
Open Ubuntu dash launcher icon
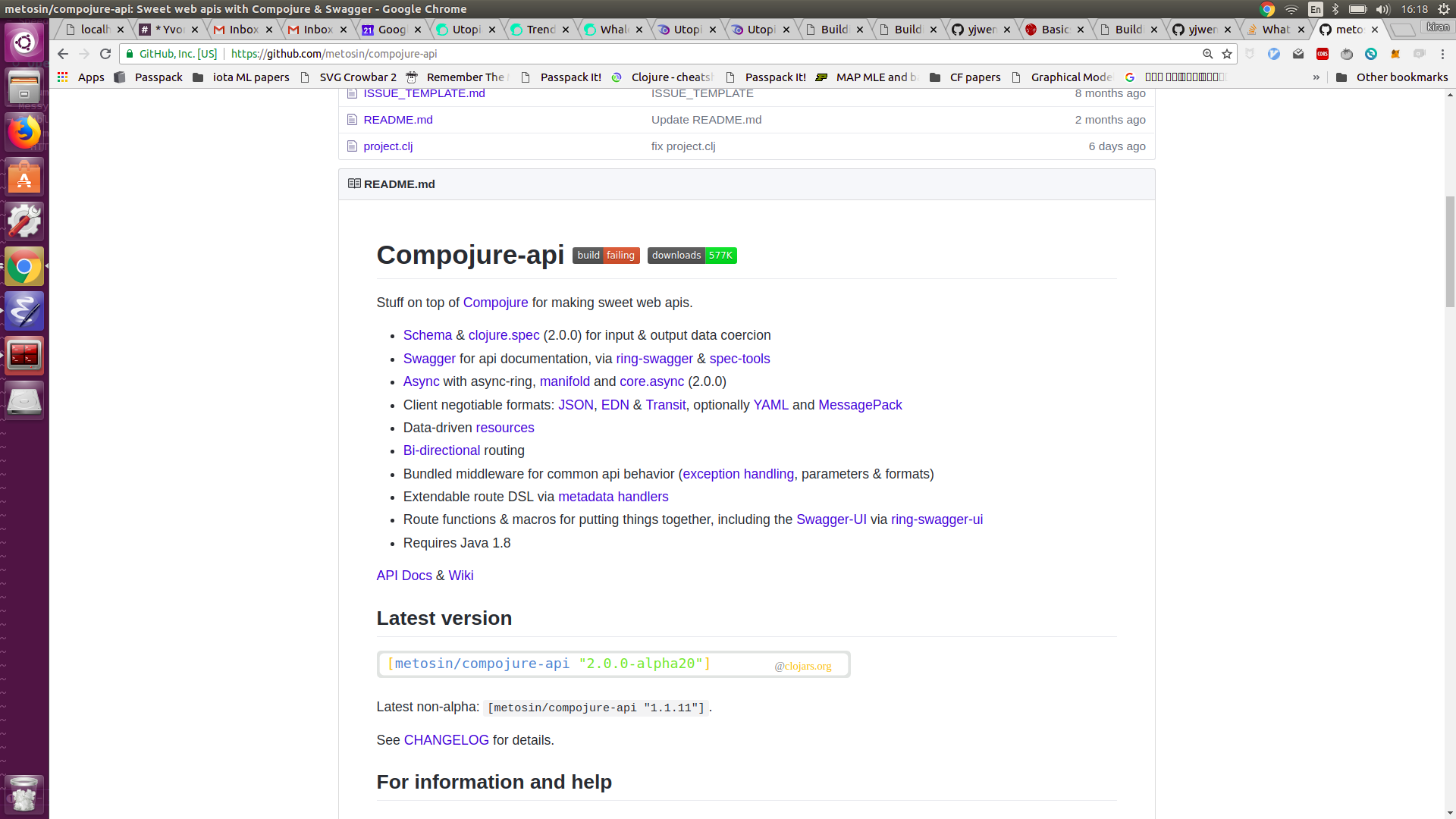[x=24, y=42]
